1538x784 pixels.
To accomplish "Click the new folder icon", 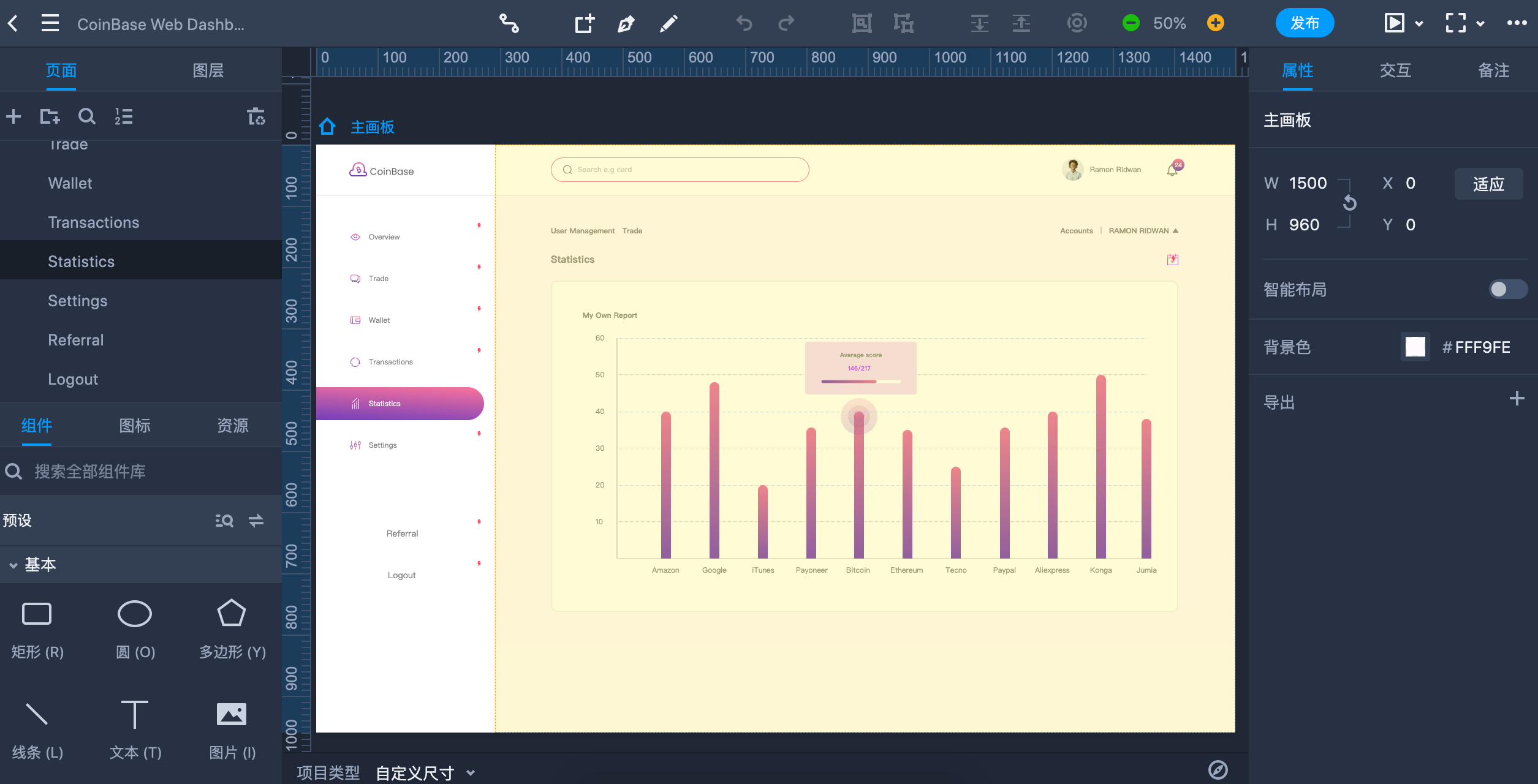I will (x=50, y=116).
